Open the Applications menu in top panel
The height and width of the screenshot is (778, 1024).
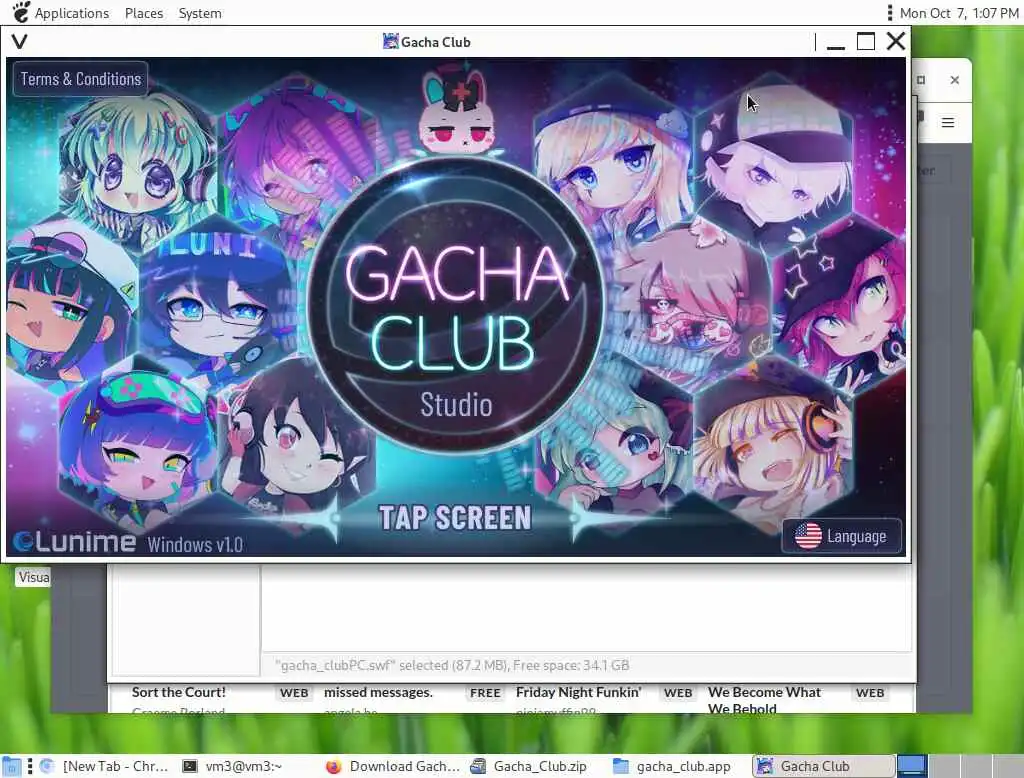coord(72,13)
